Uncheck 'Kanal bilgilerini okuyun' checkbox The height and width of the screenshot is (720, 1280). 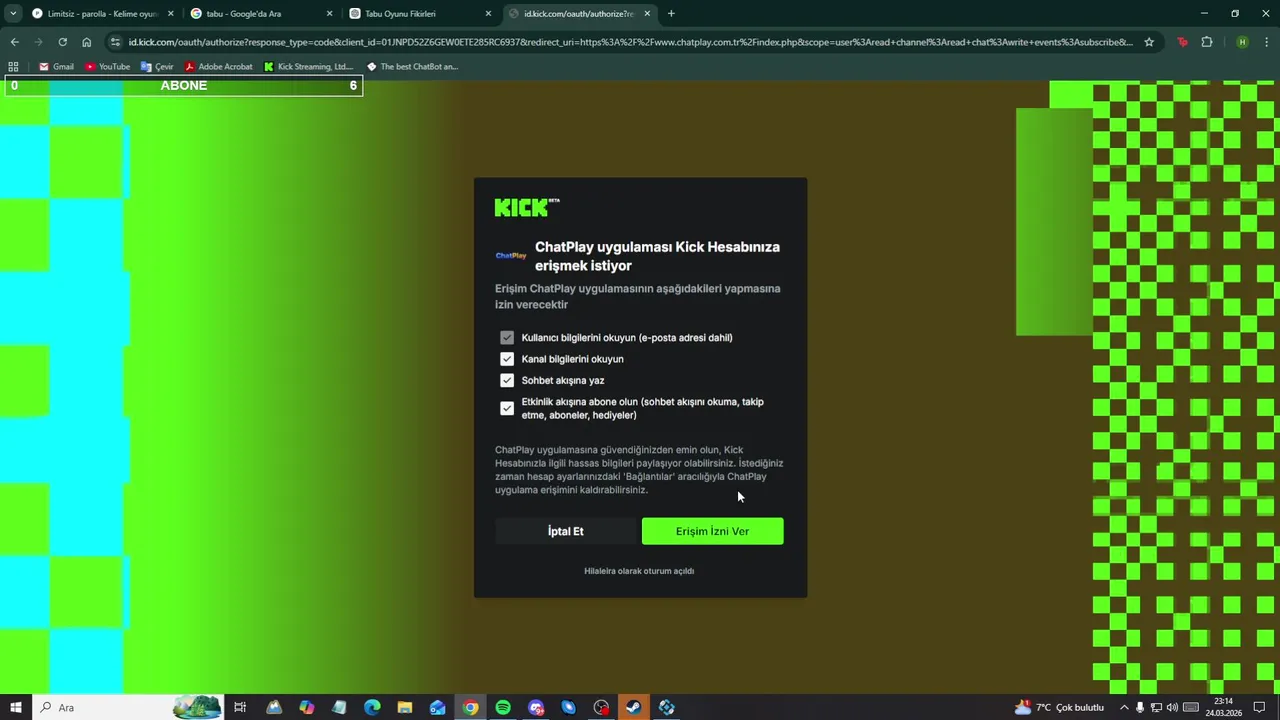(507, 359)
